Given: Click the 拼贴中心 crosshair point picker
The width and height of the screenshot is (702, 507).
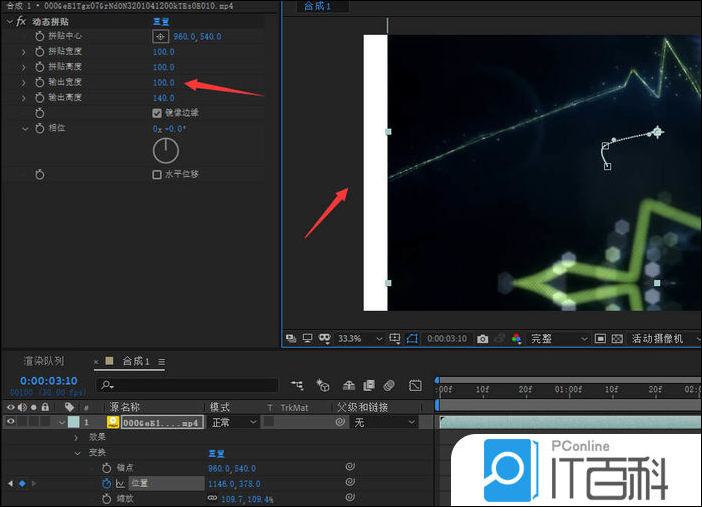Looking at the screenshot, I should 161,36.
